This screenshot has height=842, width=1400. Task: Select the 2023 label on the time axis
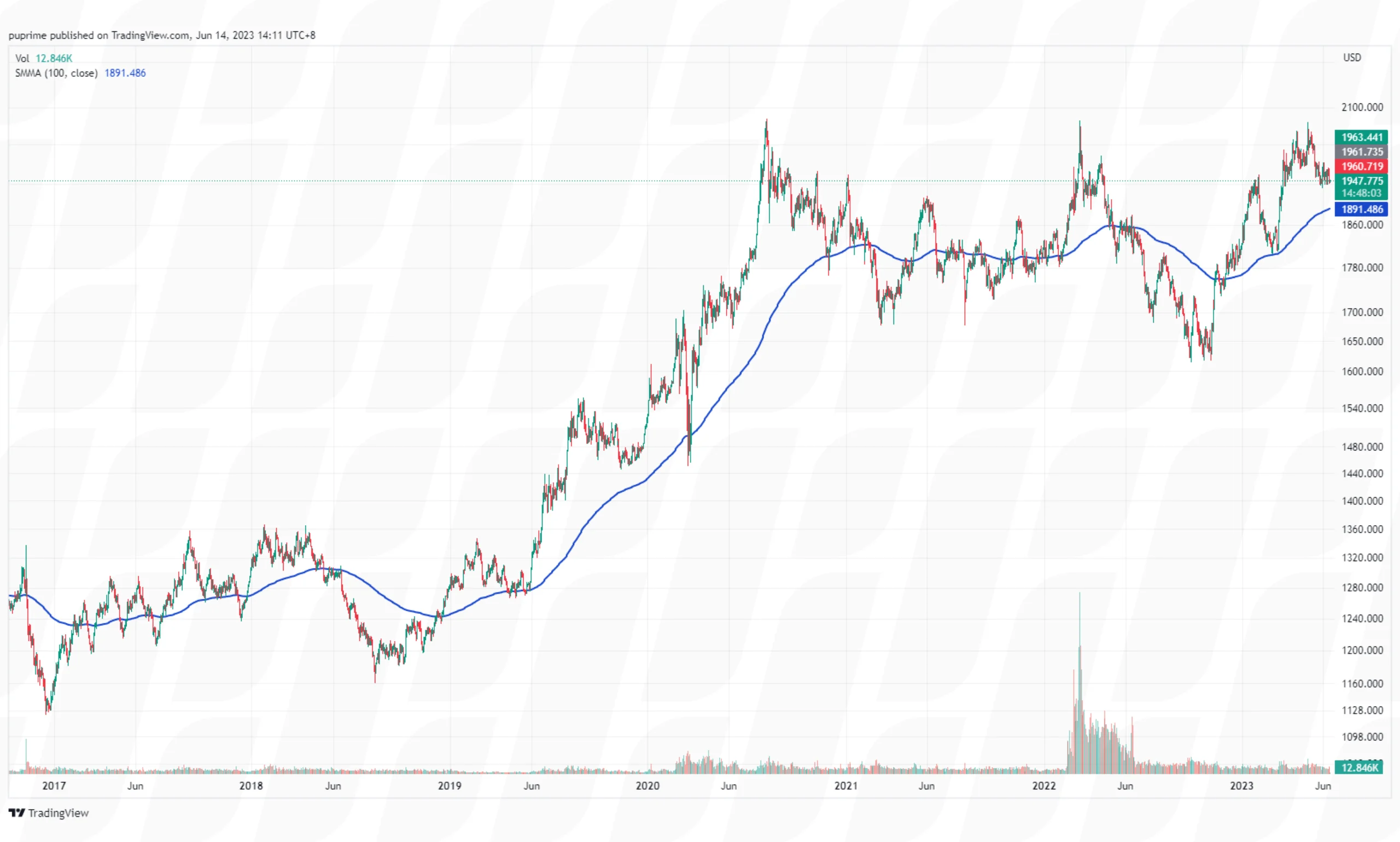(x=1242, y=786)
